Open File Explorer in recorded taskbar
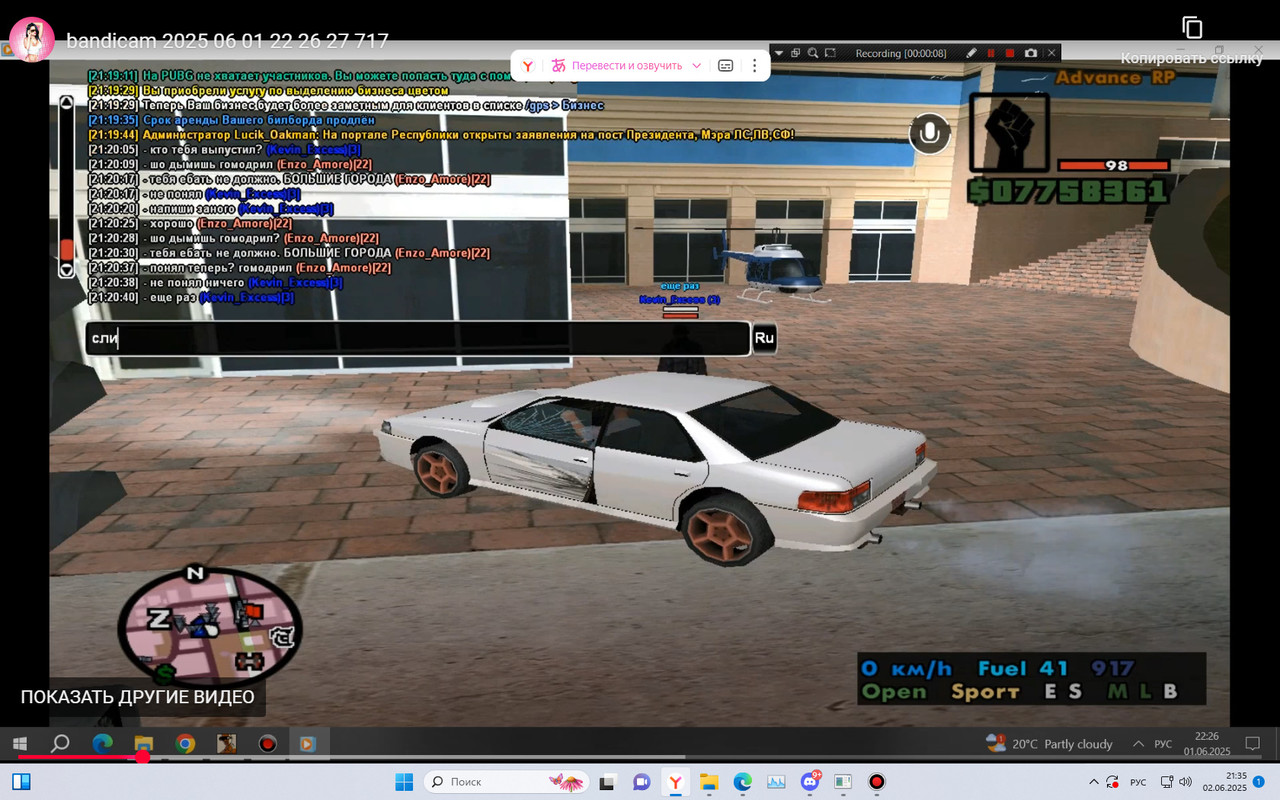 (x=143, y=744)
